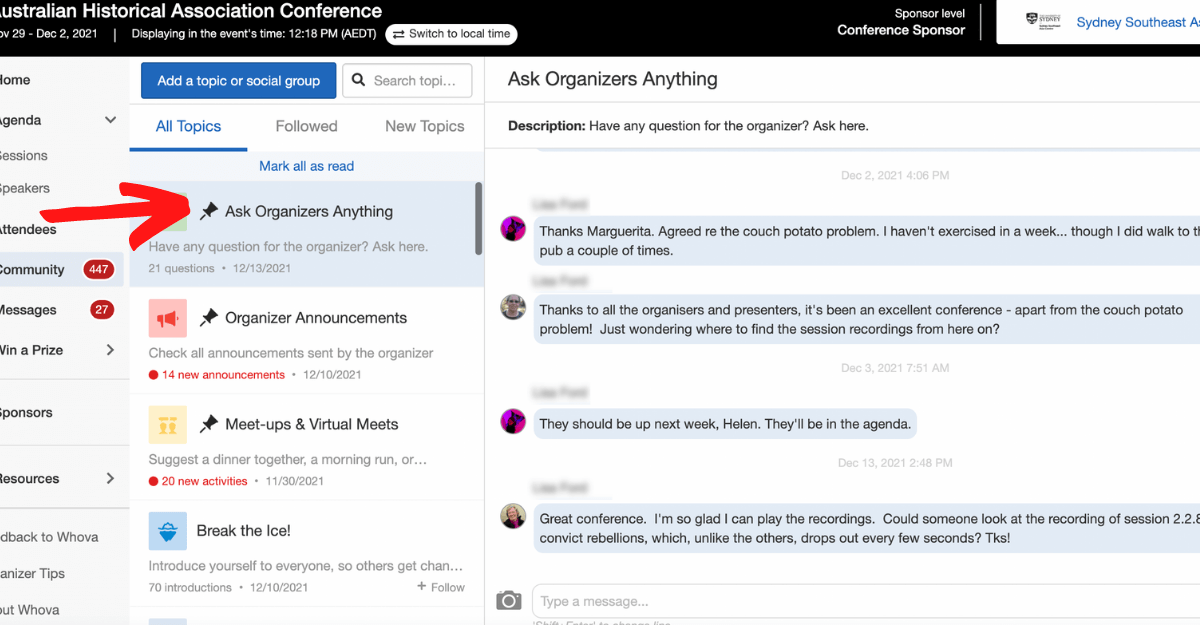Switch to the Followed tab
This screenshot has width=1200, height=625.
pos(306,126)
